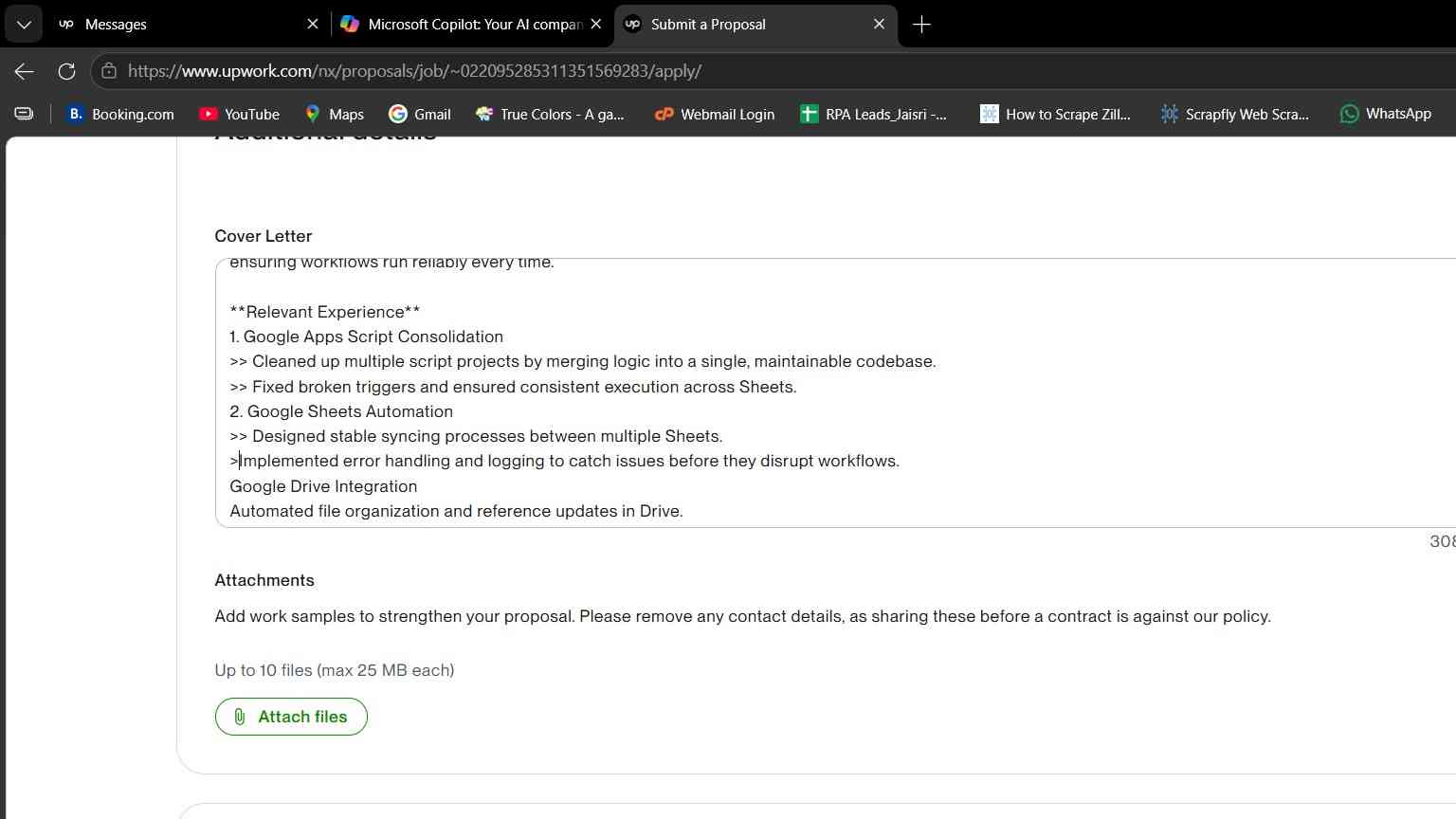1456x819 pixels.
Task: Open the Maps bookmark
Action: (x=334, y=114)
